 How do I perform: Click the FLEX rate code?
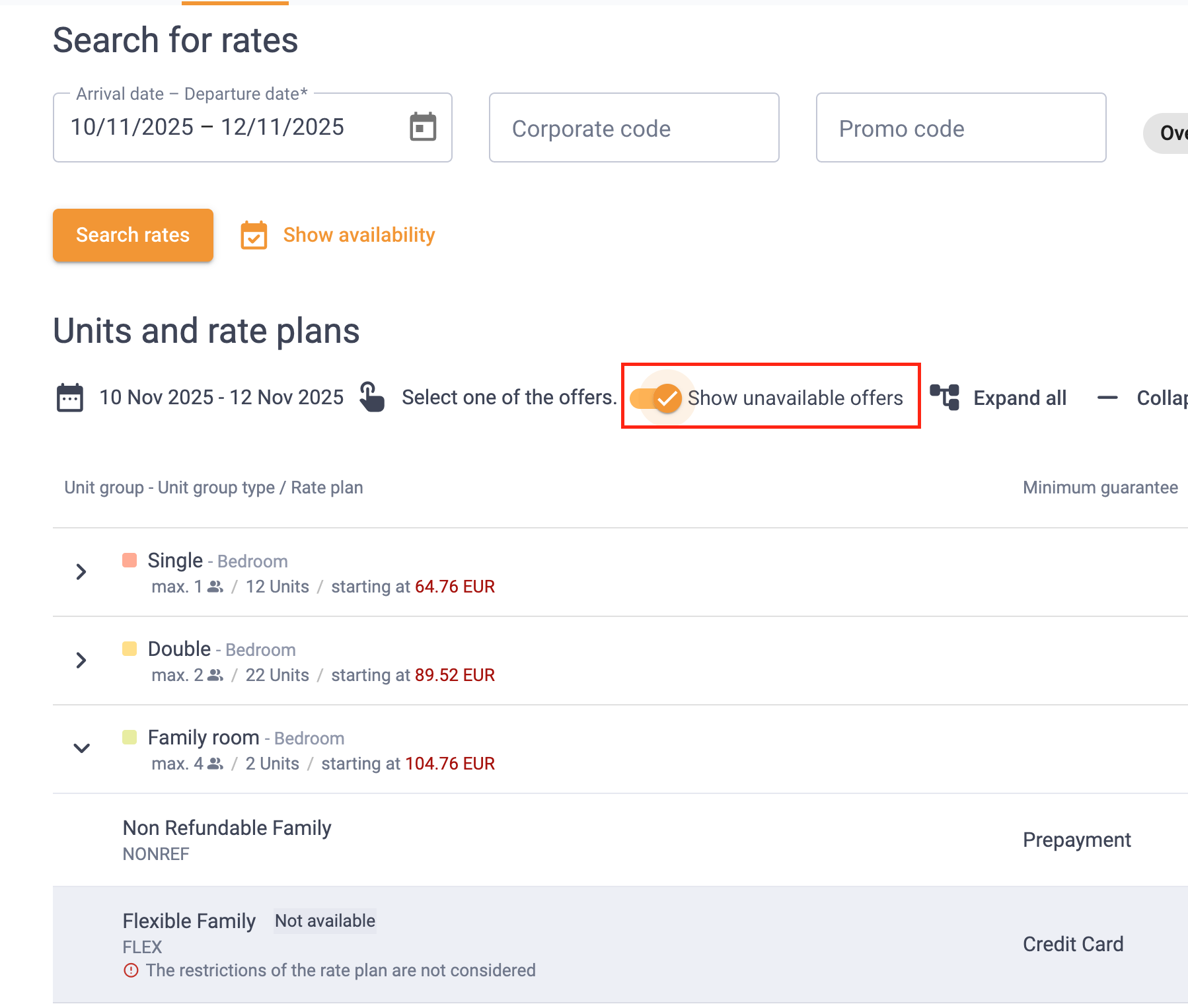(142, 947)
